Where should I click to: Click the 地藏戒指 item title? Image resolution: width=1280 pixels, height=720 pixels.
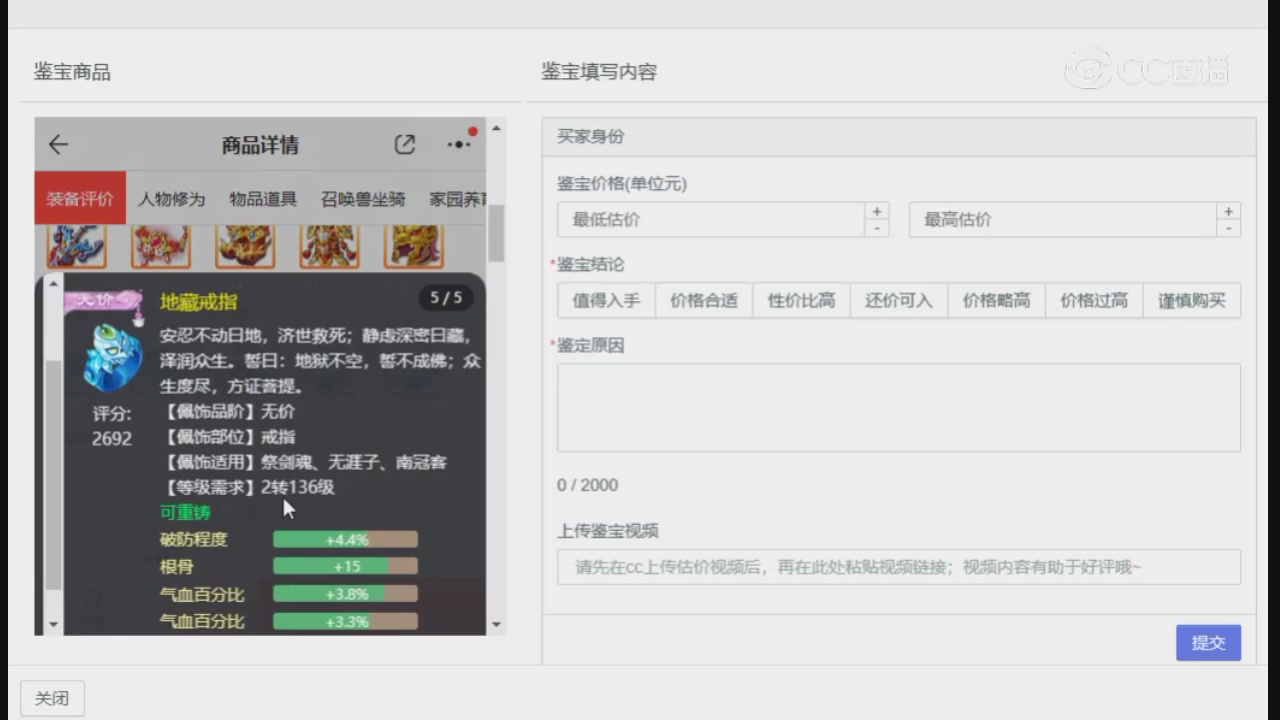click(x=199, y=301)
